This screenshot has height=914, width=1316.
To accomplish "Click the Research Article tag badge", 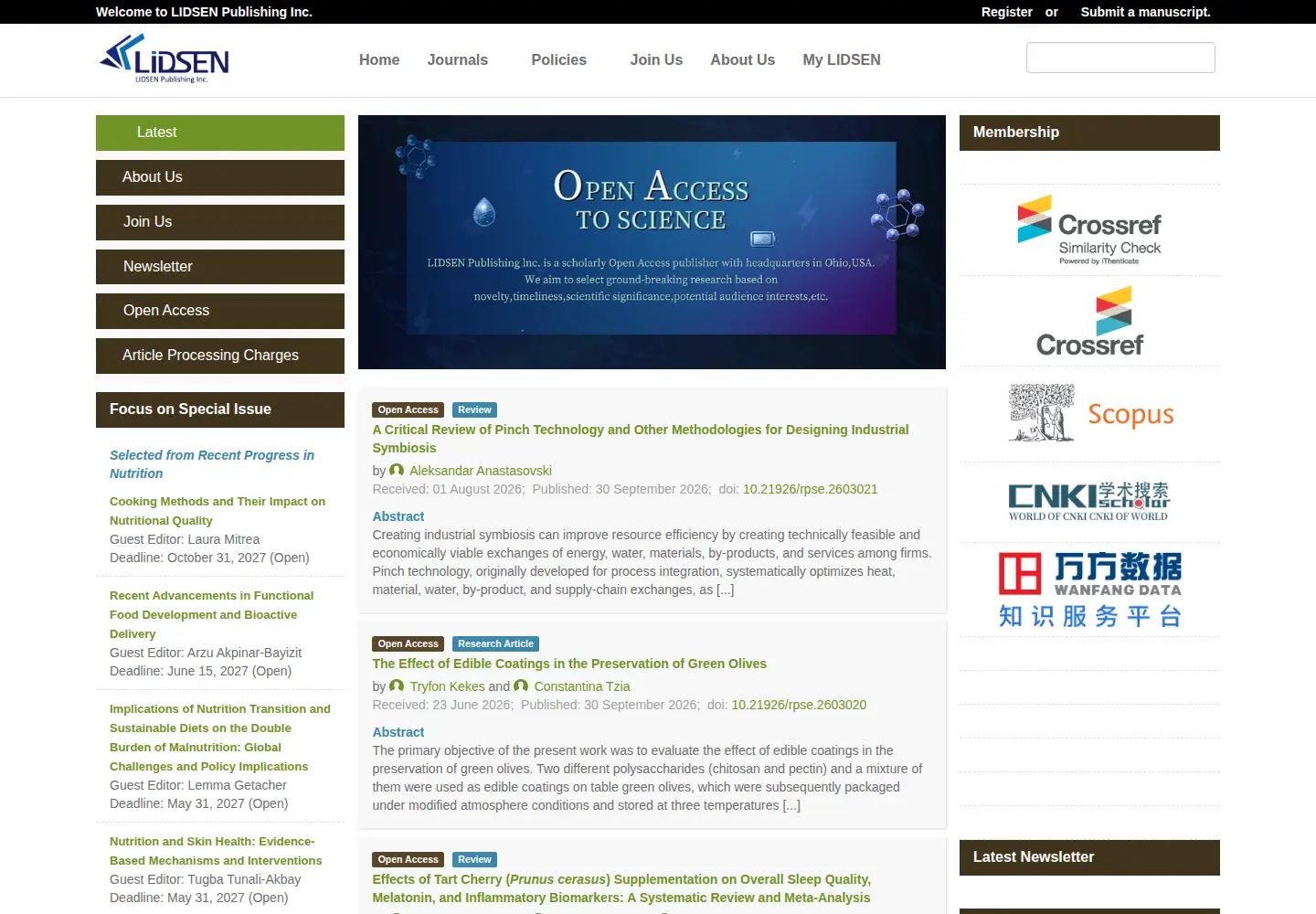I will pyautogui.click(x=495, y=643).
